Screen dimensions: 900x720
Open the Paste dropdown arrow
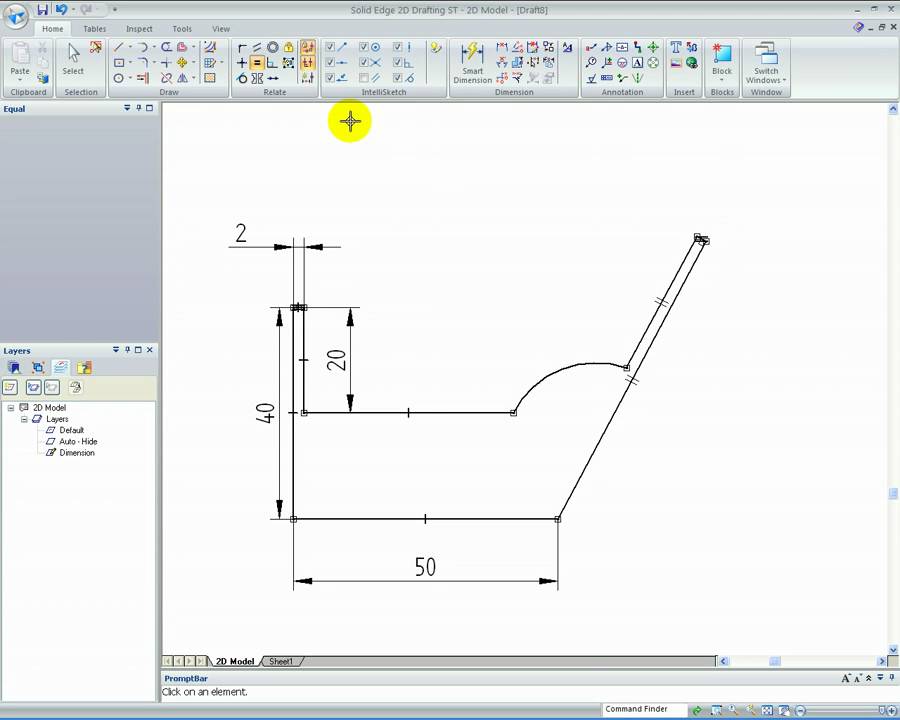pos(20,80)
